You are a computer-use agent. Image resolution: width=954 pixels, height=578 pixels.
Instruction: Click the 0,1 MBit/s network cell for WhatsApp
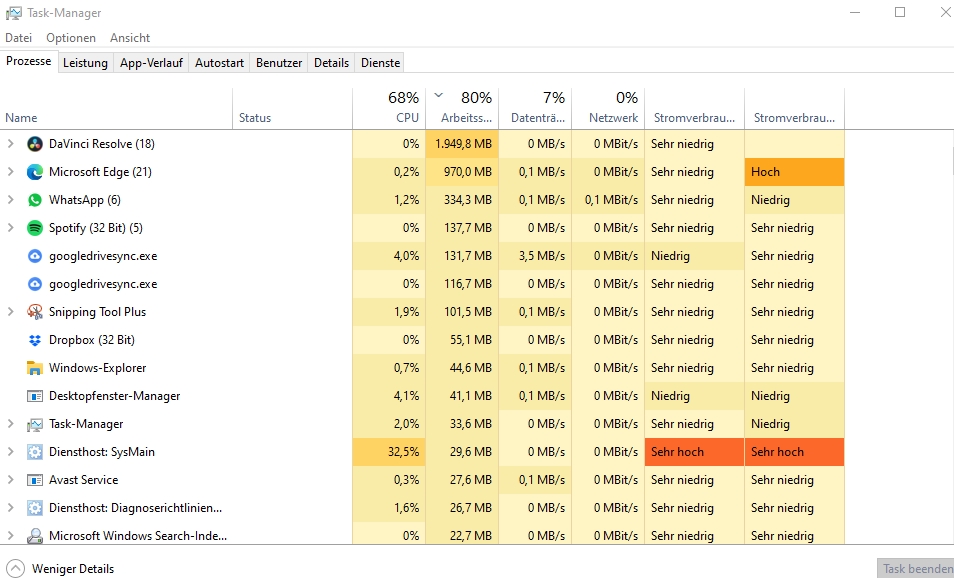tap(608, 200)
